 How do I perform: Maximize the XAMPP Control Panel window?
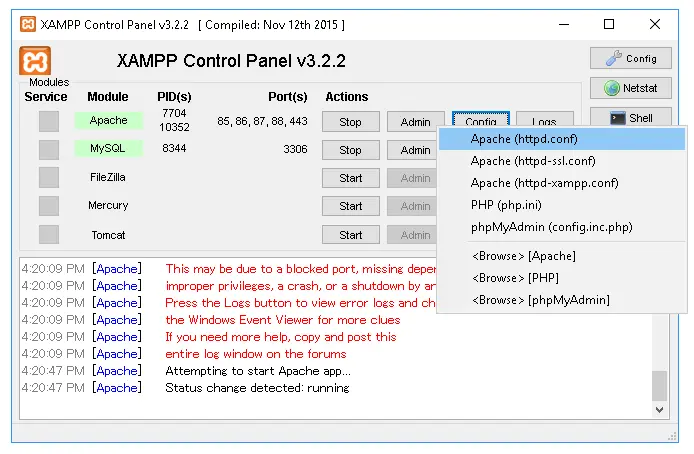(x=609, y=24)
